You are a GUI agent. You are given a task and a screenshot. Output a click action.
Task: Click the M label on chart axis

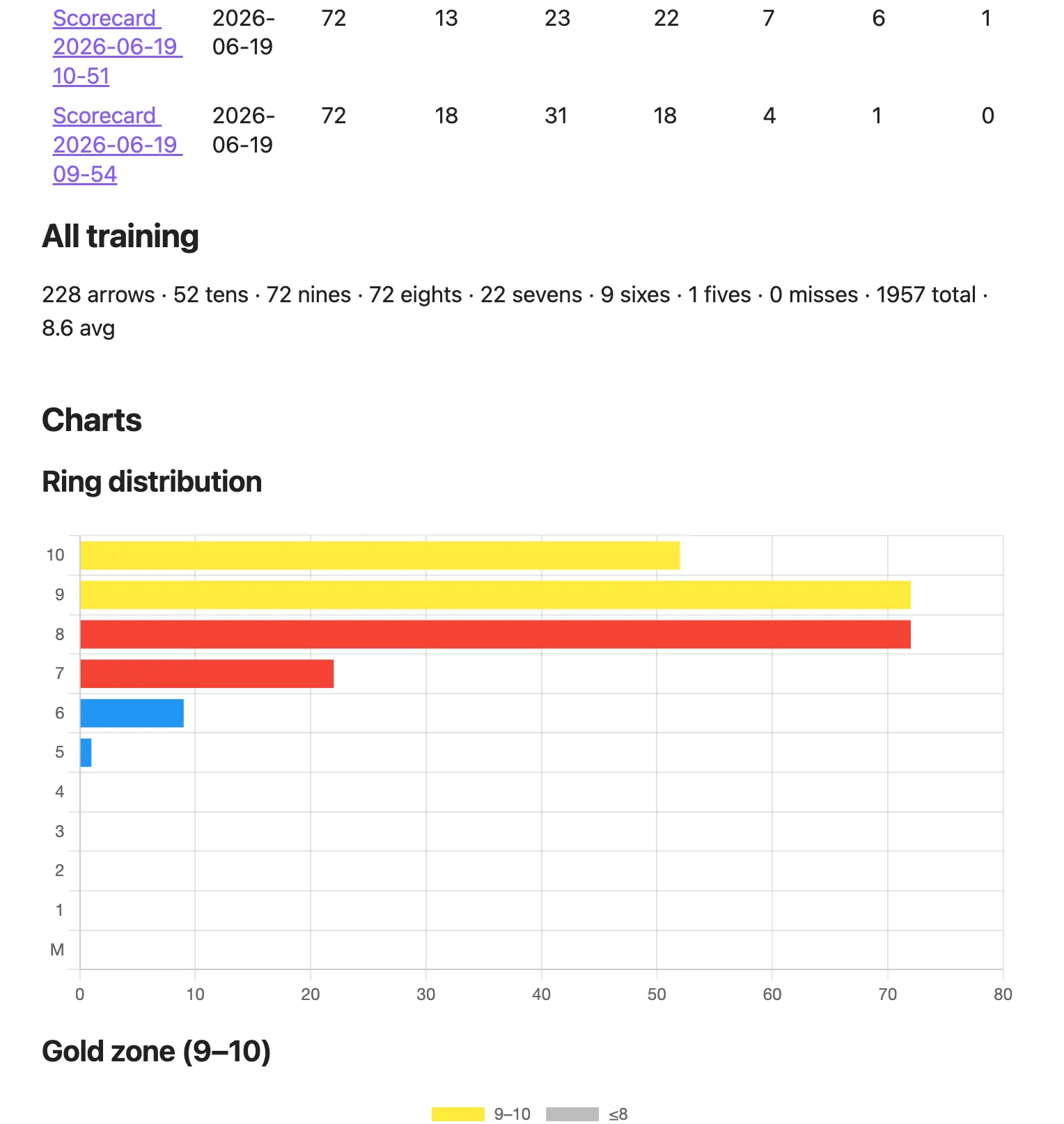[57, 950]
